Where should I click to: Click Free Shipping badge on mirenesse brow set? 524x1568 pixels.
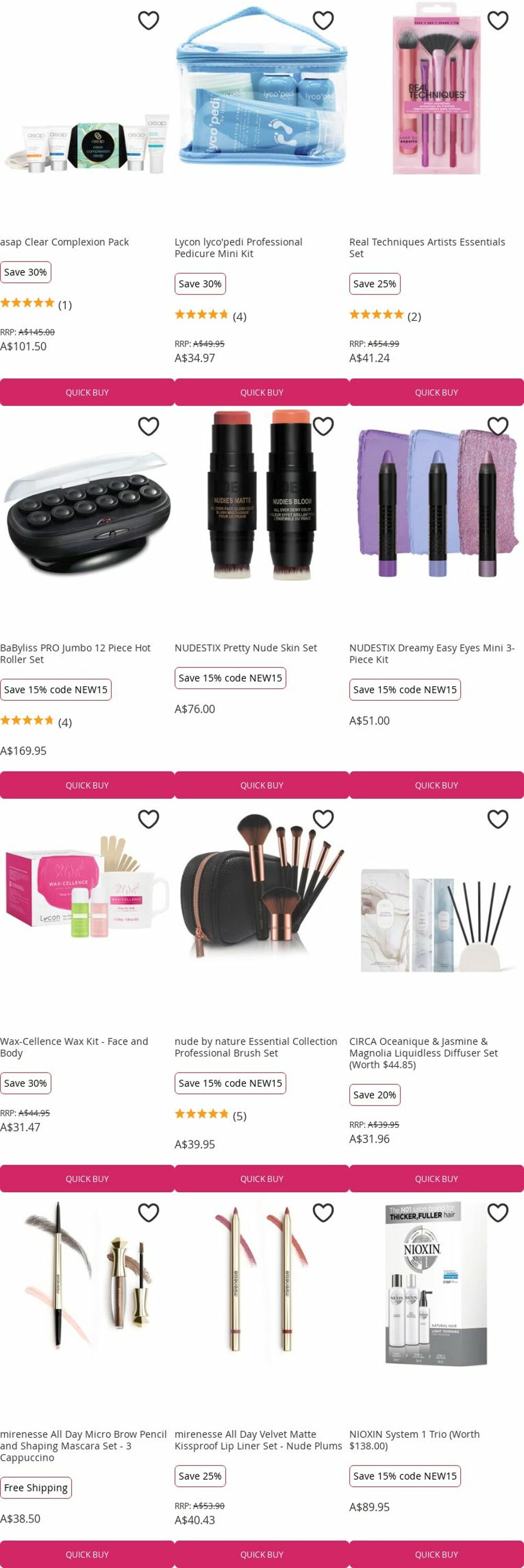click(36, 1488)
